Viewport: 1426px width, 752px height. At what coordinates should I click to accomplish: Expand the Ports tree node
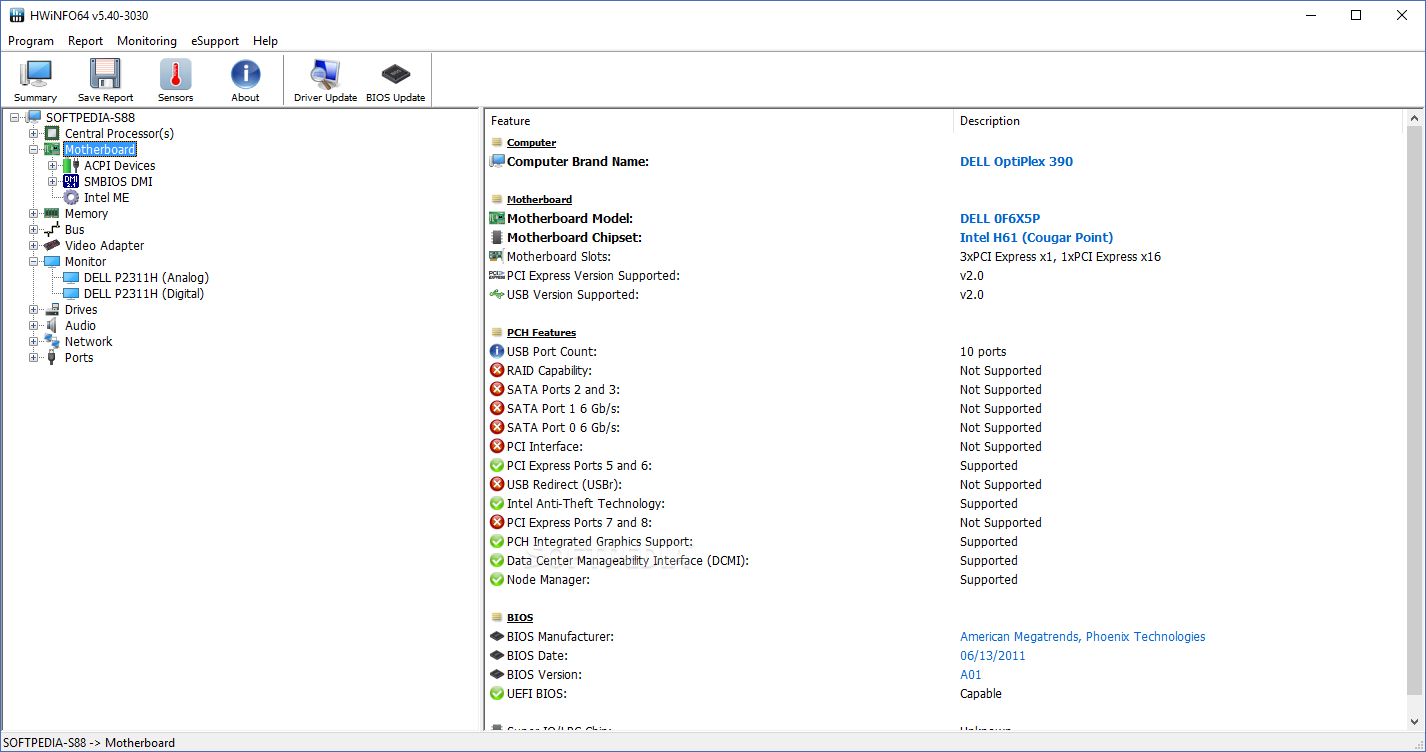(33, 358)
